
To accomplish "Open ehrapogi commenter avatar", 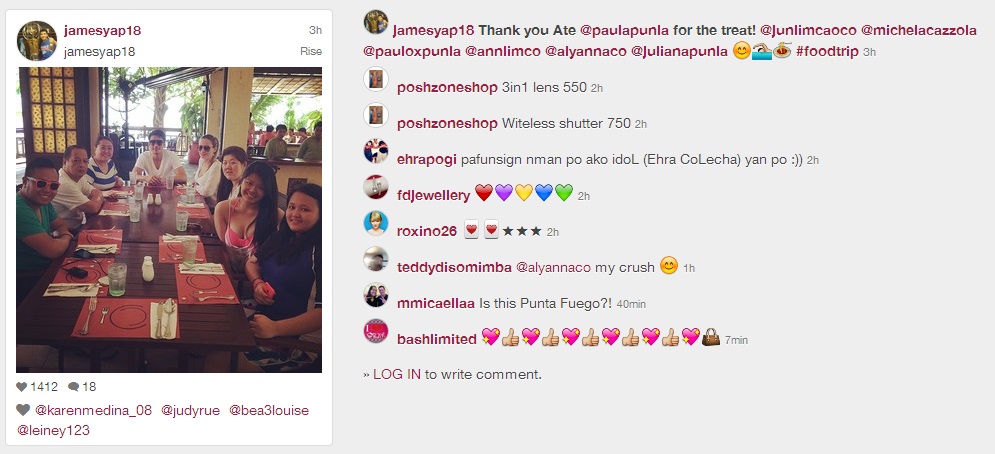I will [376, 151].
